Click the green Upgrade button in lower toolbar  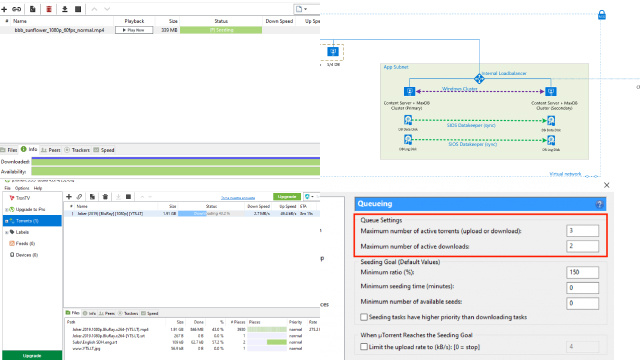click(x=287, y=197)
